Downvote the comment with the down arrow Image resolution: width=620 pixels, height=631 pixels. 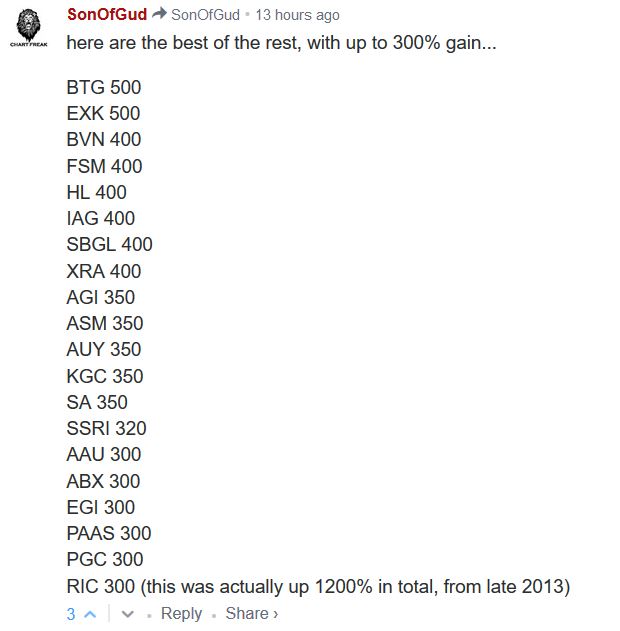tap(127, 614)
